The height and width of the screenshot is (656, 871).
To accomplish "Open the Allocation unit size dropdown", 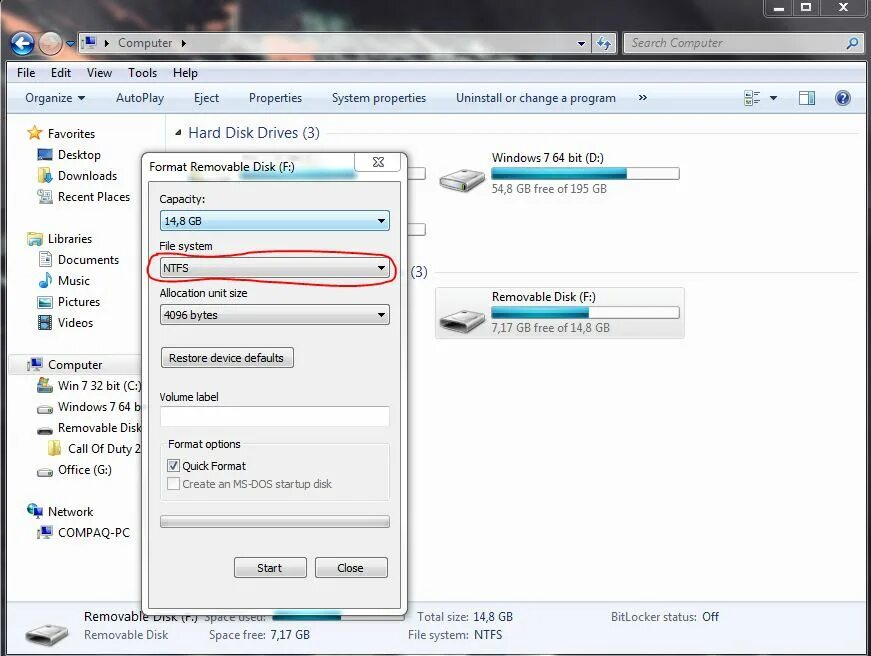I will click(274, 315).
